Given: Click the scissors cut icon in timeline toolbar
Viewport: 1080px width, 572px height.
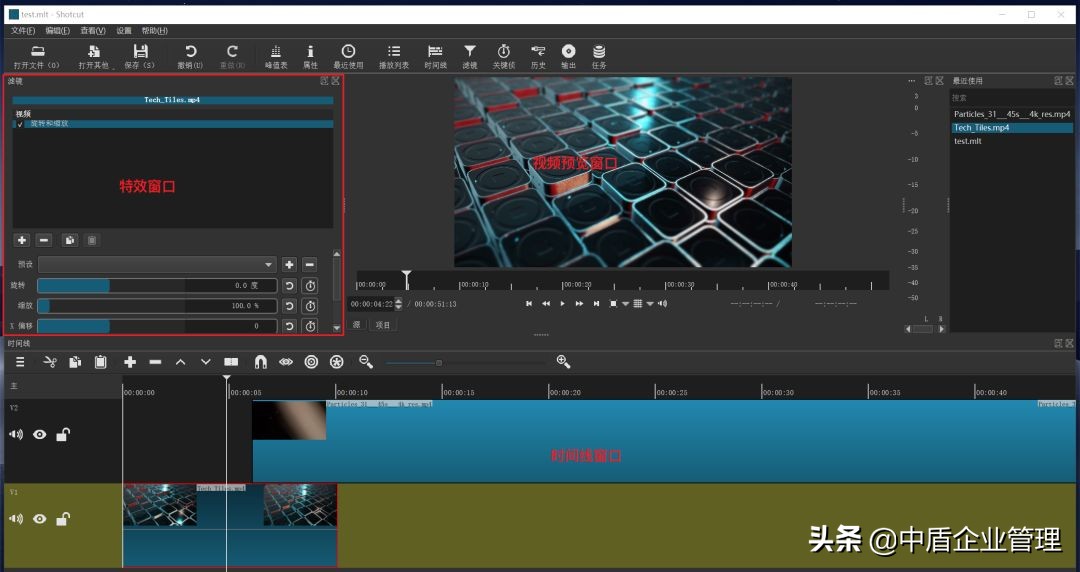Looking at the screenshot, I should (x=50, y=362).
